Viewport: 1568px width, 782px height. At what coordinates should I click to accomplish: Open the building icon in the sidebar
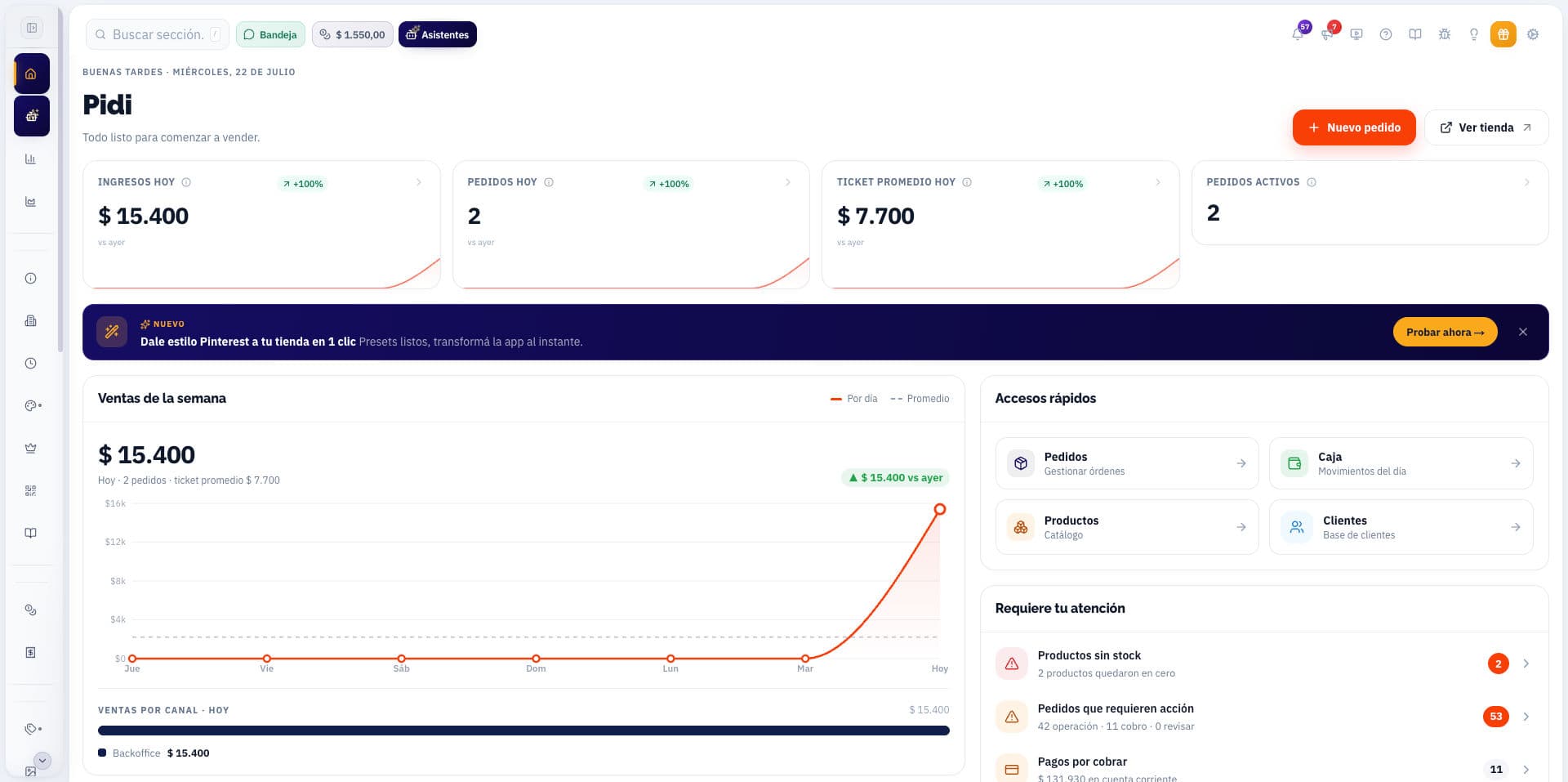coord(31,320)
